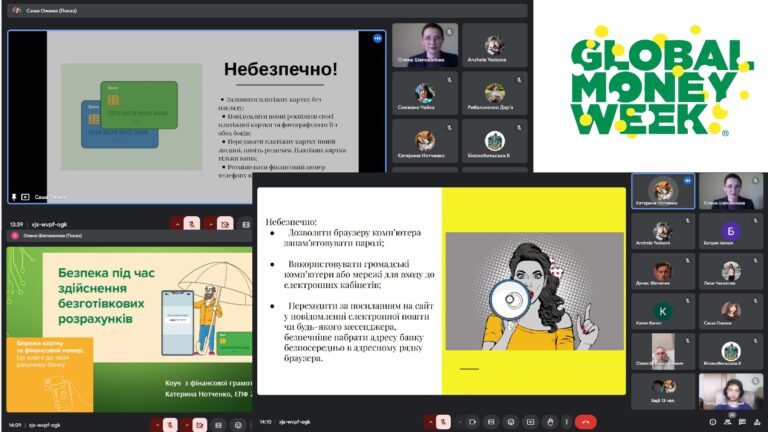The height and width of the screenshot is (432, 768).
Task: Open emoji reactions in 14:10 Meet window
Action: (x=511, y=422)
